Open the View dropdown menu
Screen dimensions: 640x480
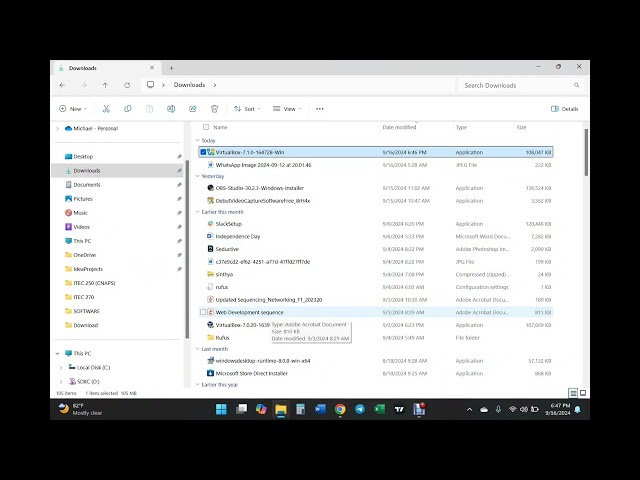click(x=287, y=109)
